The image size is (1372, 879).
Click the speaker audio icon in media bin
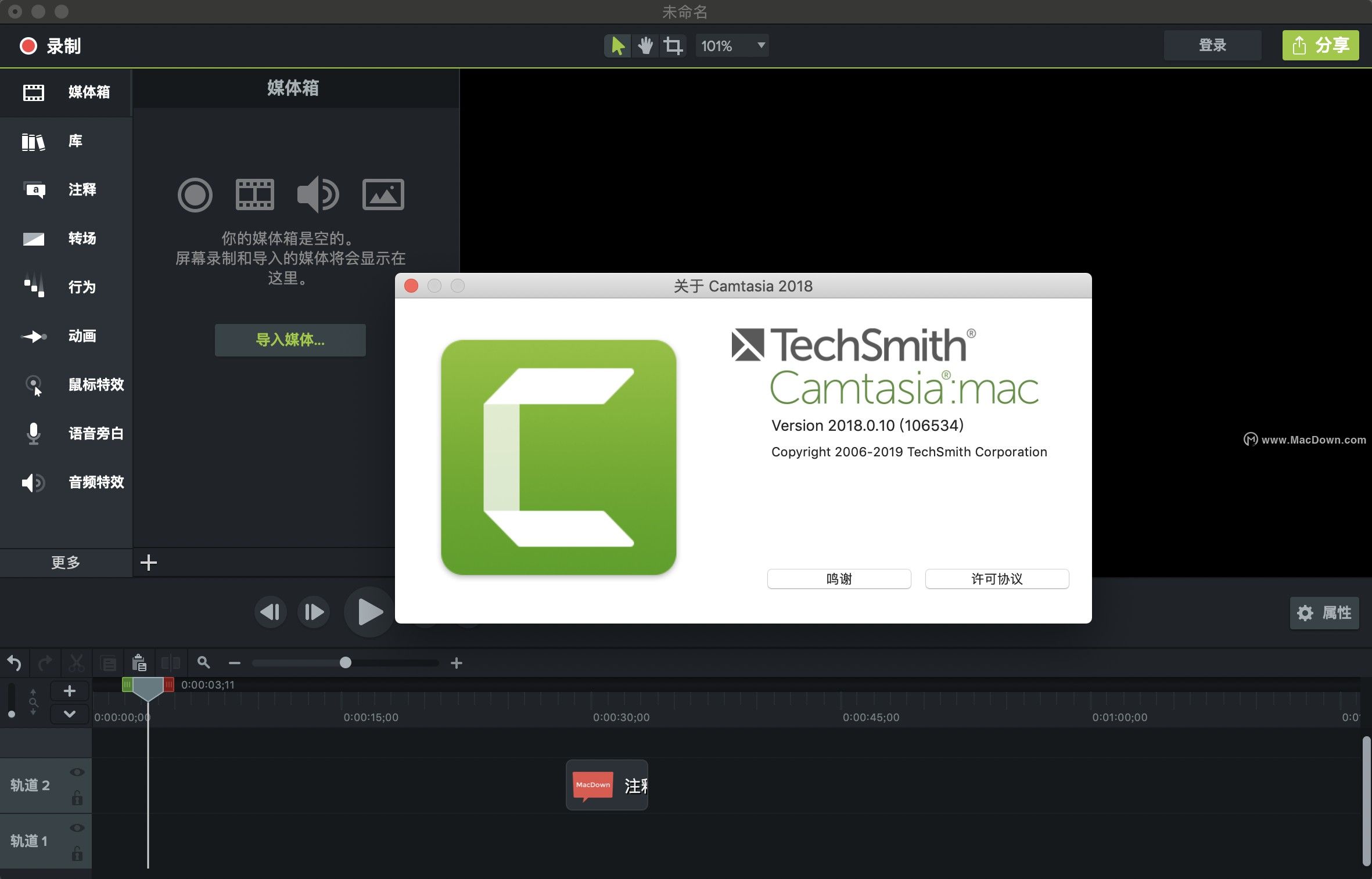point(318,194)
